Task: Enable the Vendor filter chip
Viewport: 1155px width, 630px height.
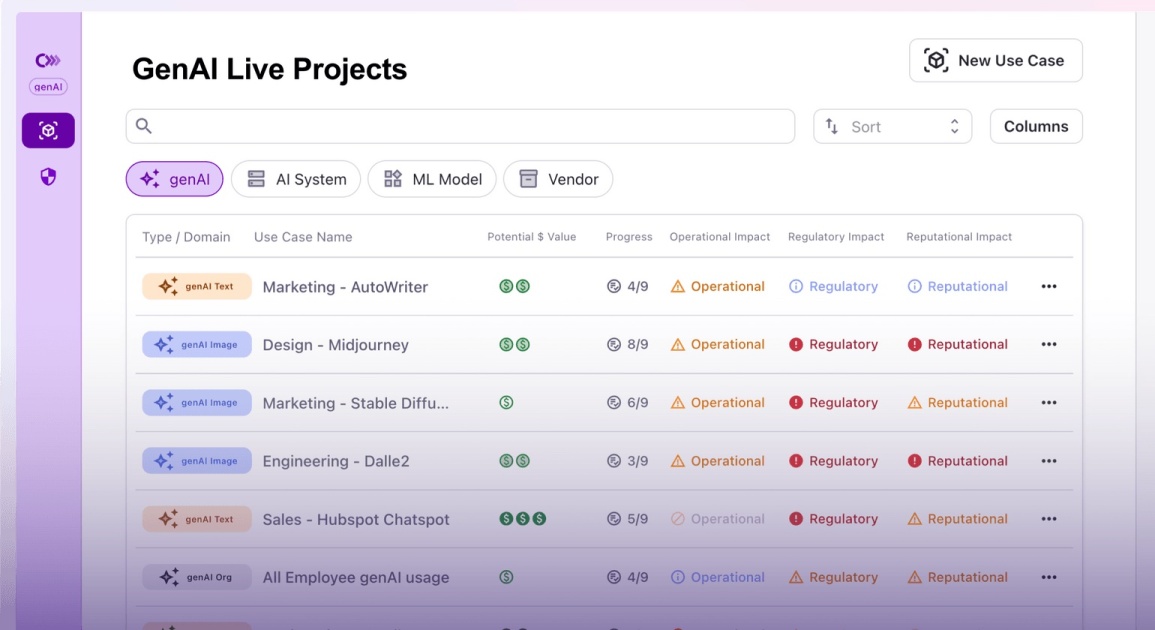Action: click(x=558, y=179)
